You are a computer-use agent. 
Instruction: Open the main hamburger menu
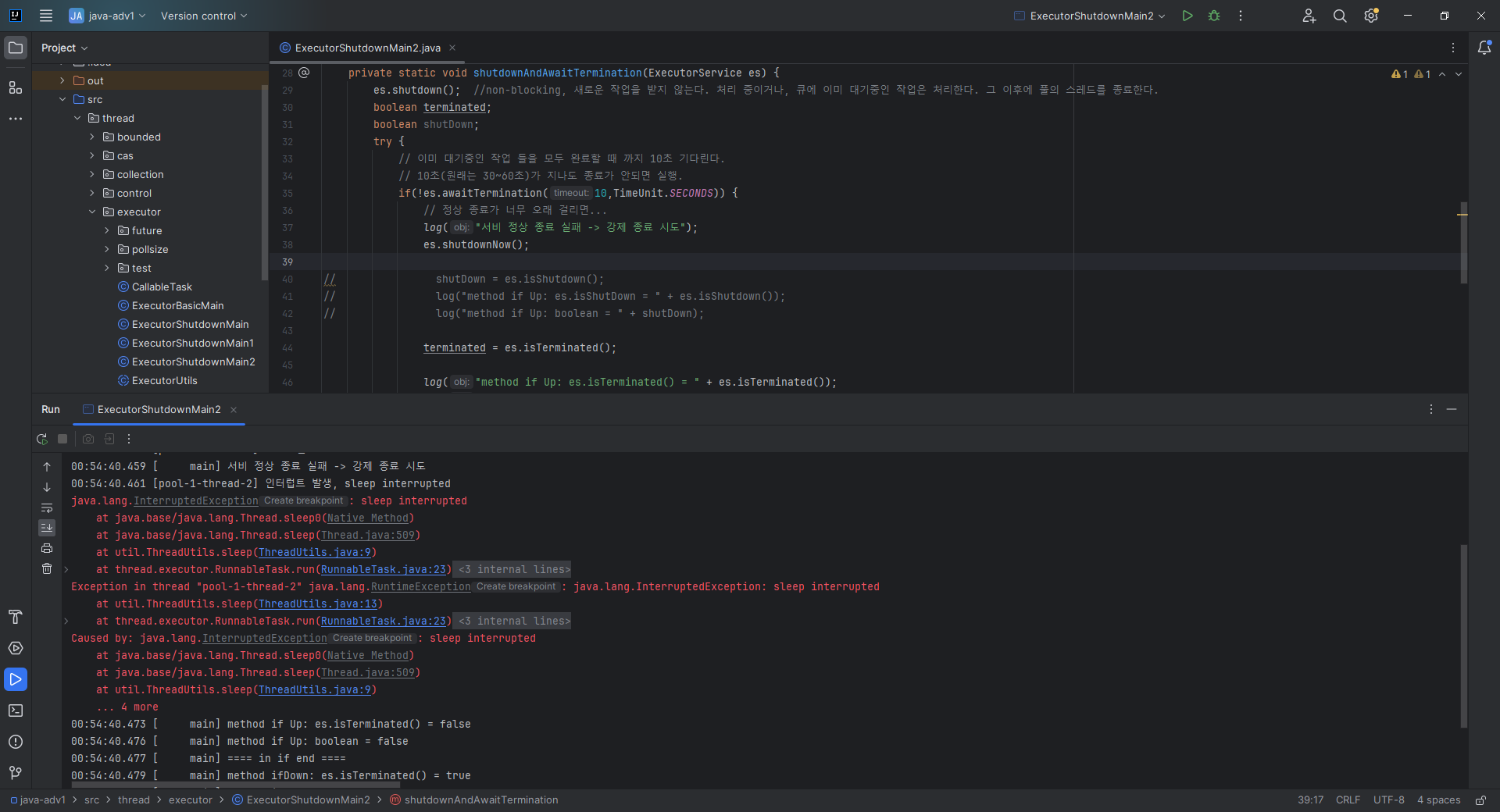point(46,16)
